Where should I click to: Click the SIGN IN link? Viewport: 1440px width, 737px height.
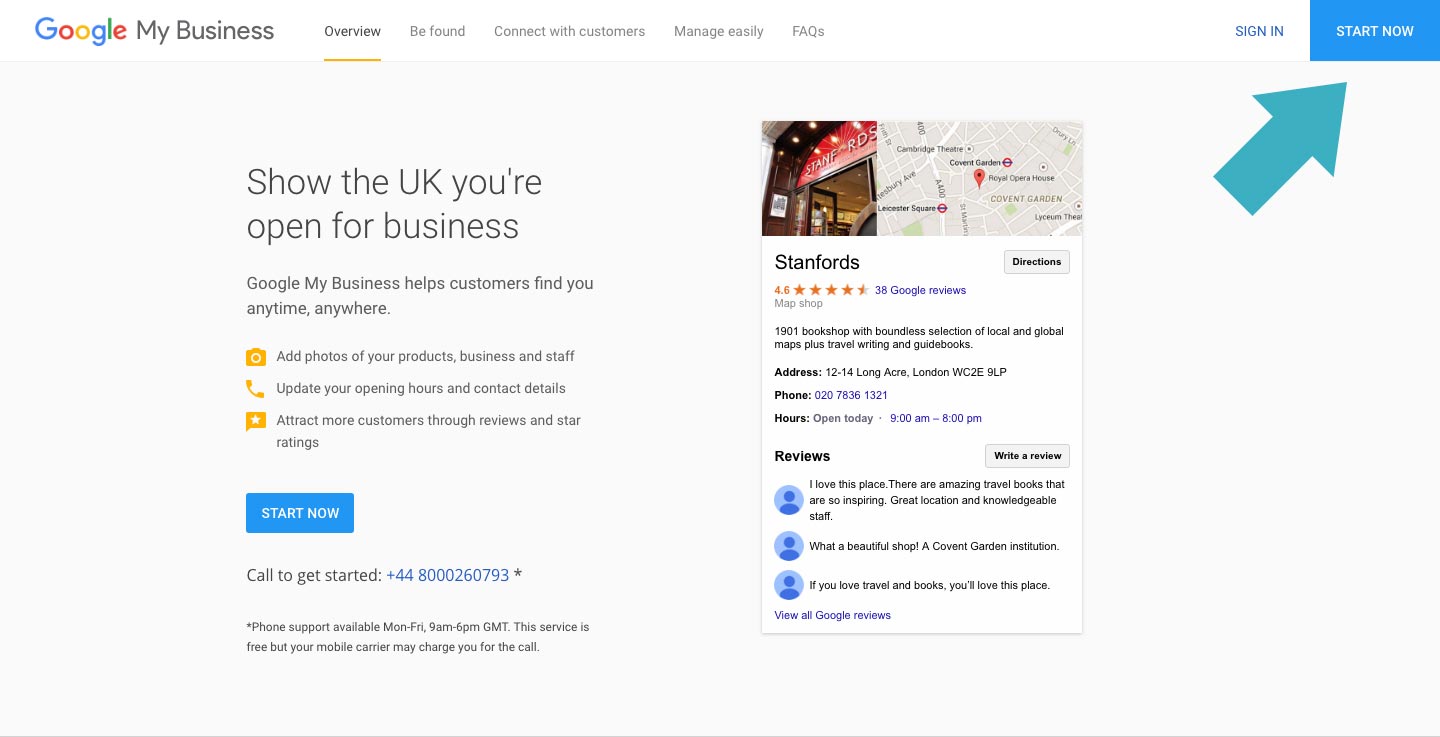[1259, 31]
